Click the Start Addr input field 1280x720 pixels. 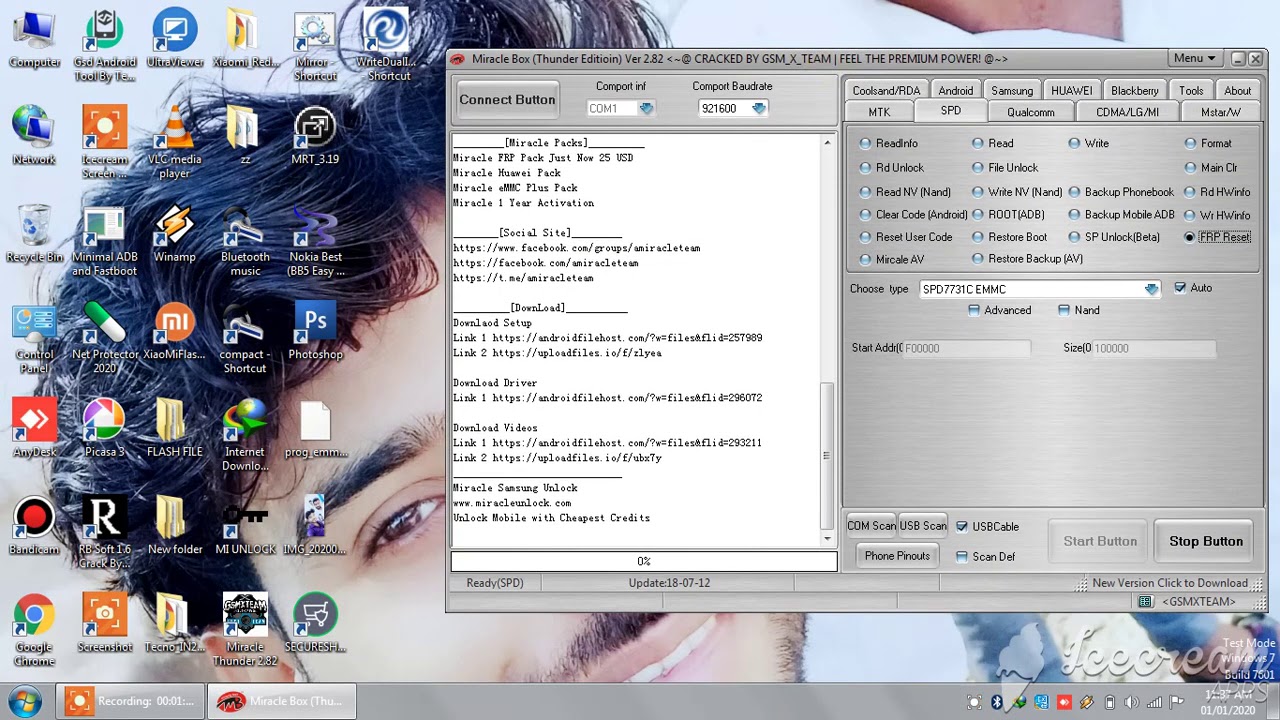click(965, 348)
